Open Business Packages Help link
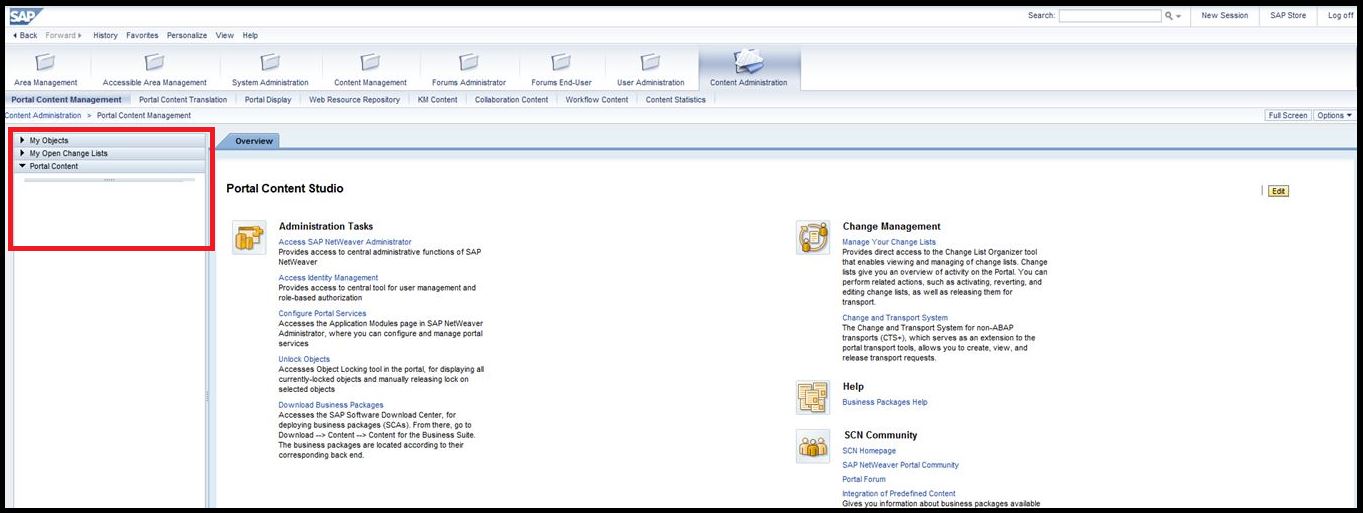1363x513 pixels. [x=885, y=402]
